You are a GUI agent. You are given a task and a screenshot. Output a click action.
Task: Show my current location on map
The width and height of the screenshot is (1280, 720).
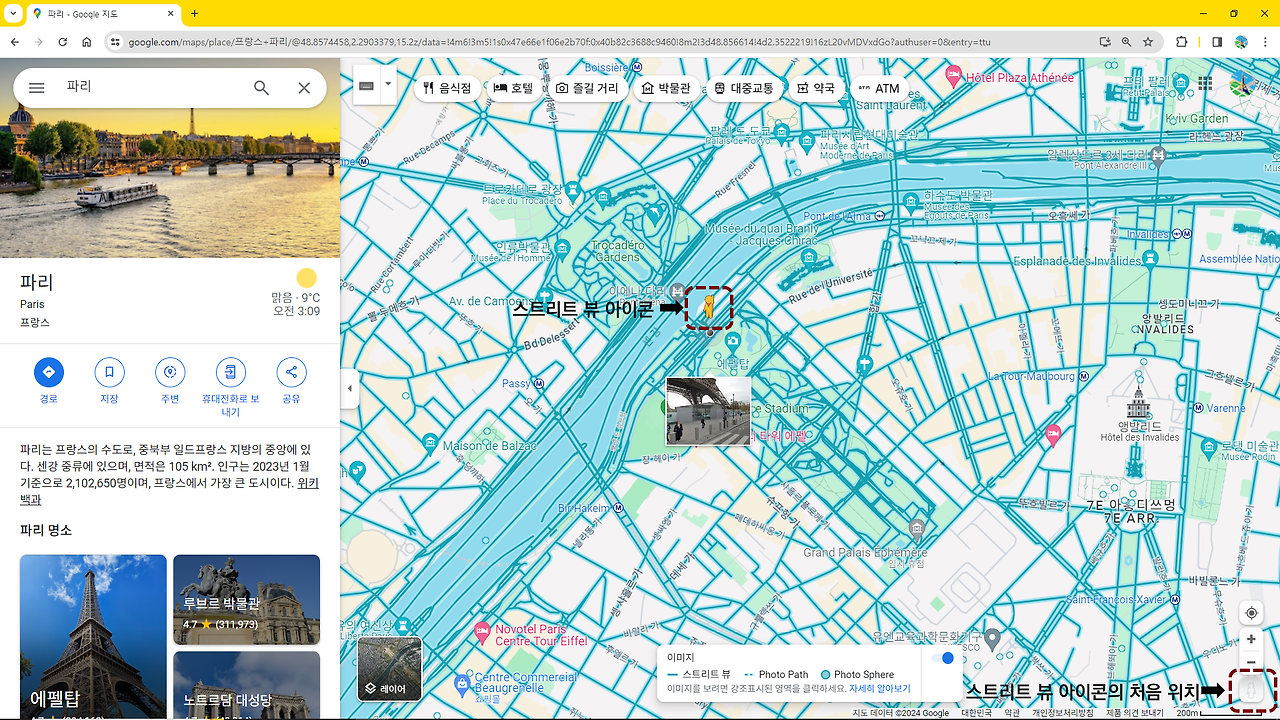point(1251,613)
